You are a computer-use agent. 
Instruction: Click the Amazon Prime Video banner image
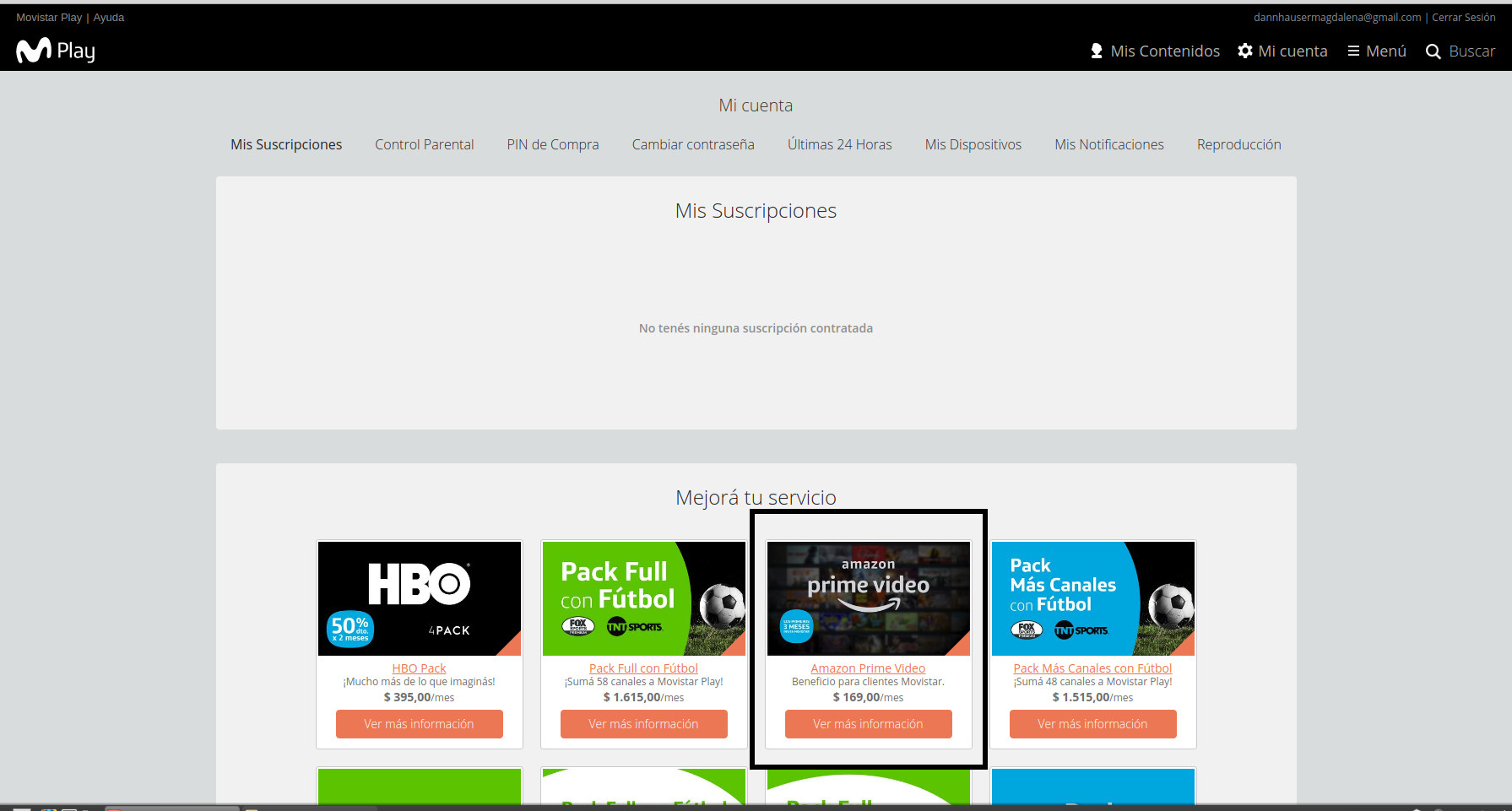(868, 598)
